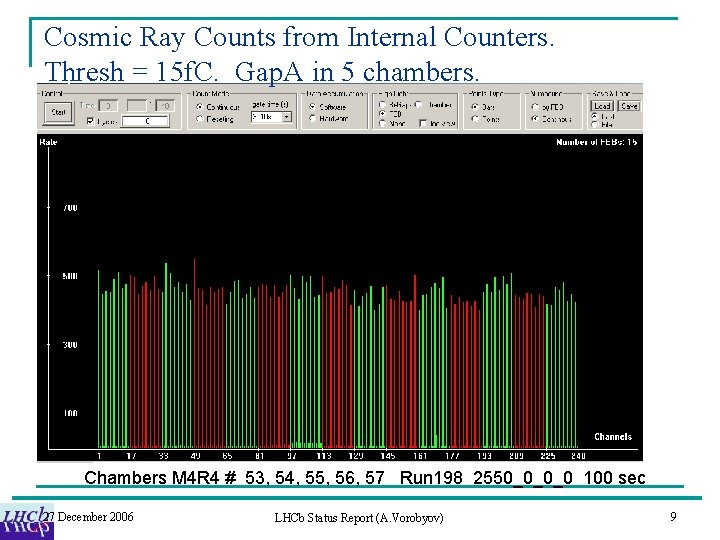The width and height of the screenshot is (720, 540).
Task: Open the gate time dropdown
Action: click(287, 117)
